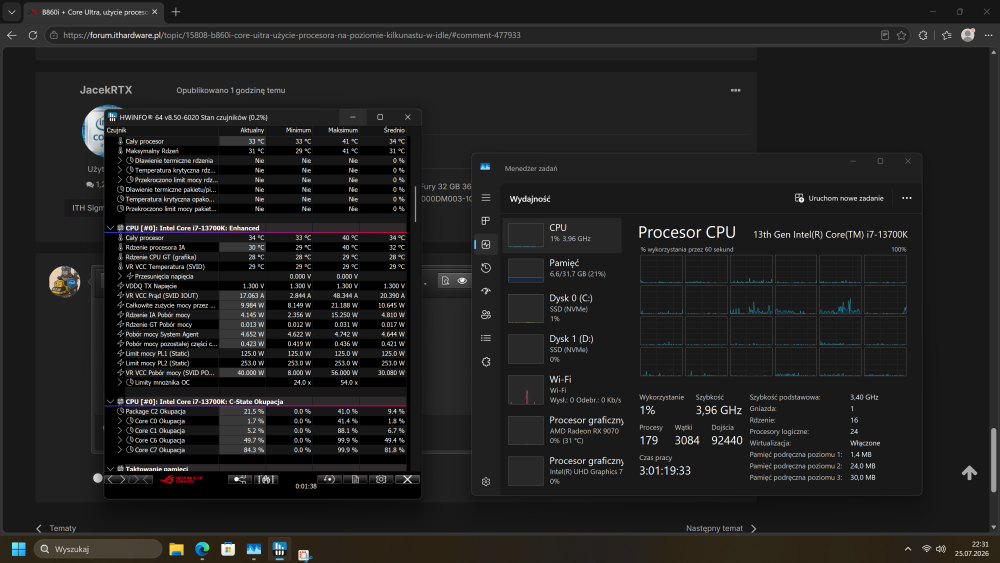Open forum post options ellipsis
This screenshot has width=1000, height=563.
(x=735, y=91)
